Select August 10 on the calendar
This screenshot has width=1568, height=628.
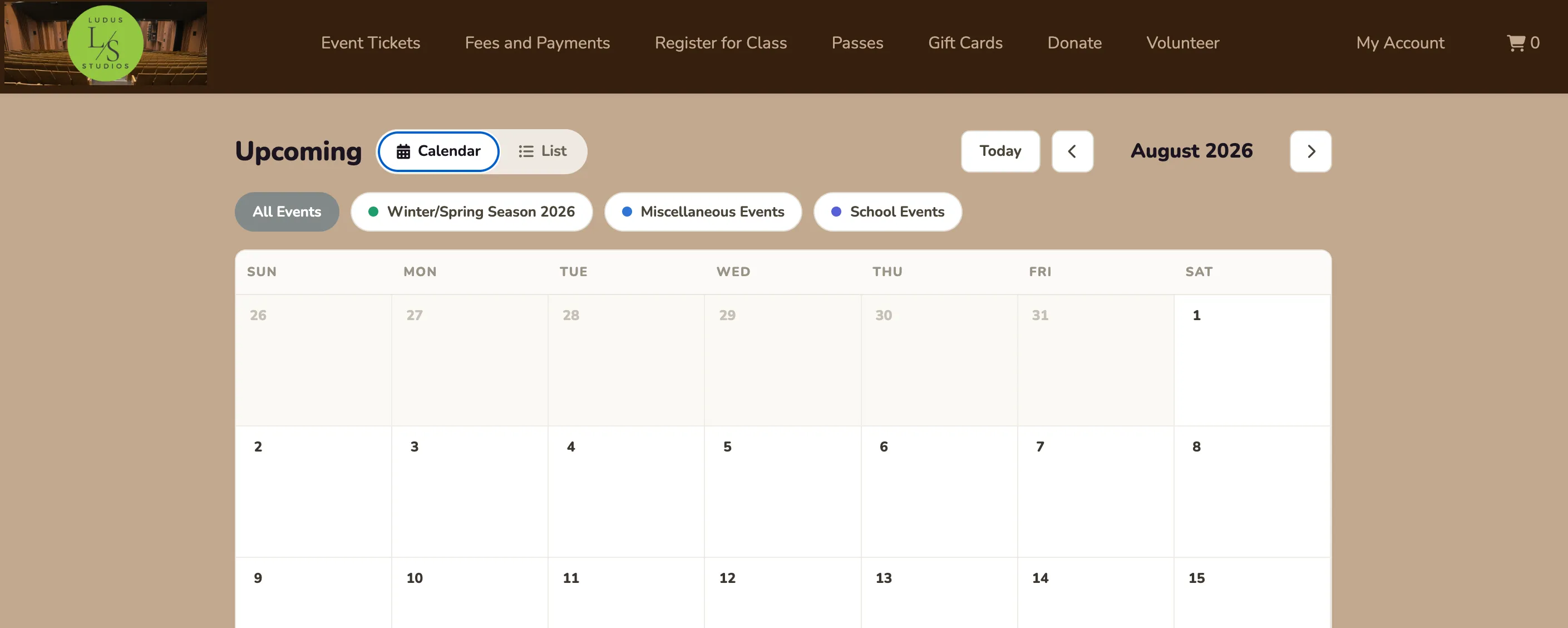(x=470, y=593)
